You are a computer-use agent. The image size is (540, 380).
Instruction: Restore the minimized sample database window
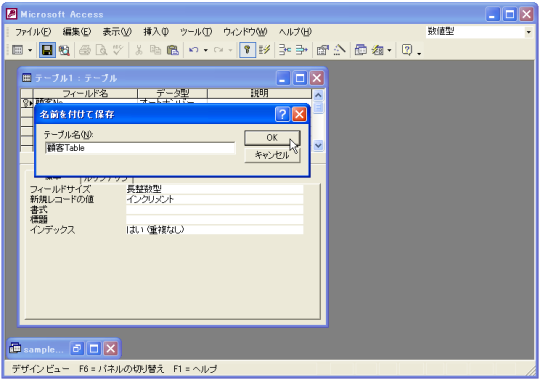[76, 349]
